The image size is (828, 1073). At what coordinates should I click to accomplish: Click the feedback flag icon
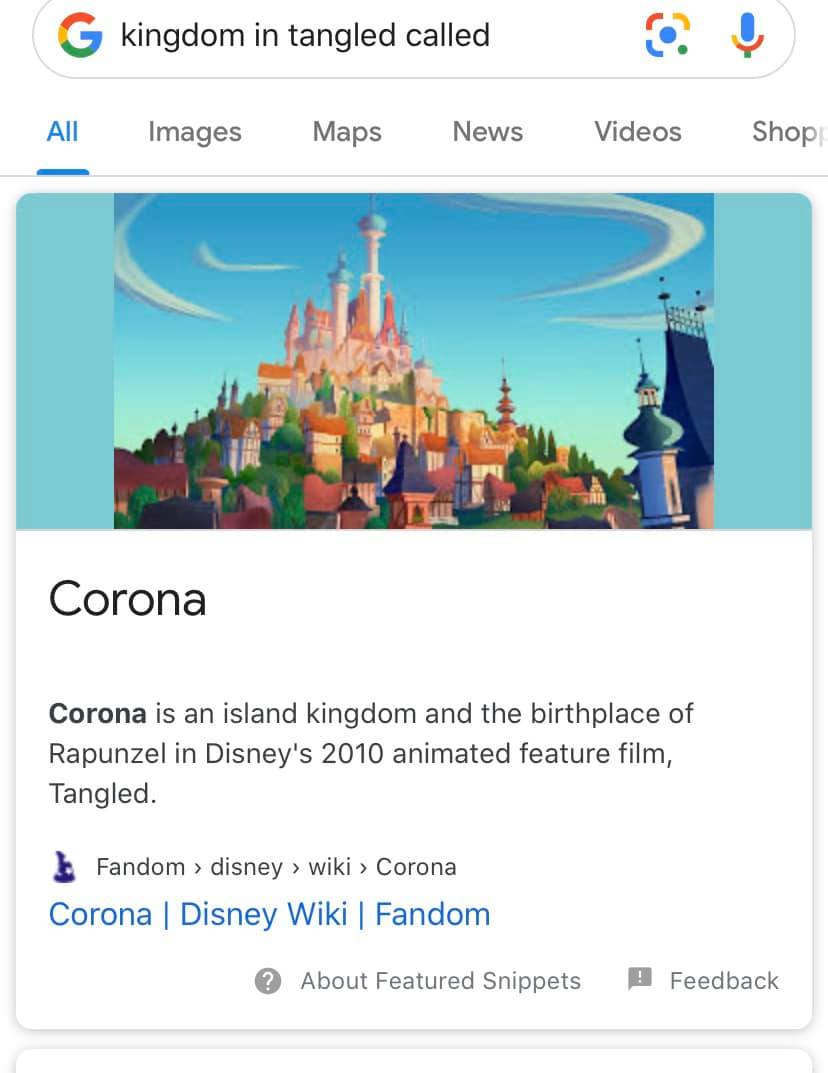tap(640, 979)
